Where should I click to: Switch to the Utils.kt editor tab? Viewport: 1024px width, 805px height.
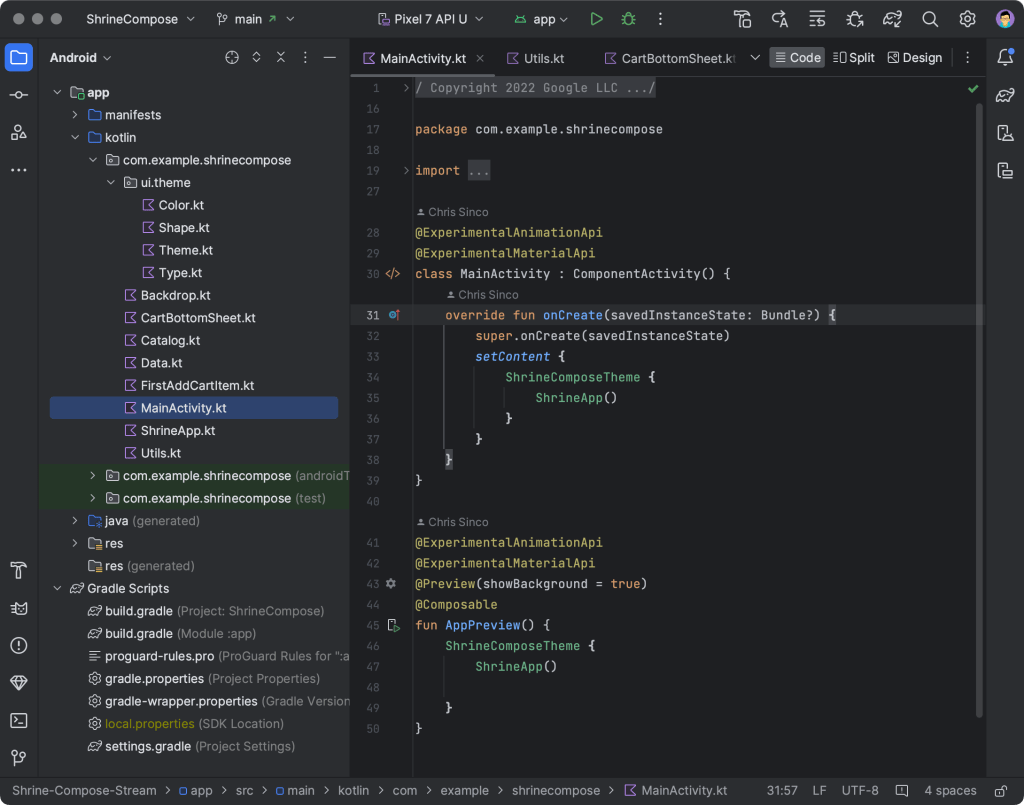(x=536, y=58)
